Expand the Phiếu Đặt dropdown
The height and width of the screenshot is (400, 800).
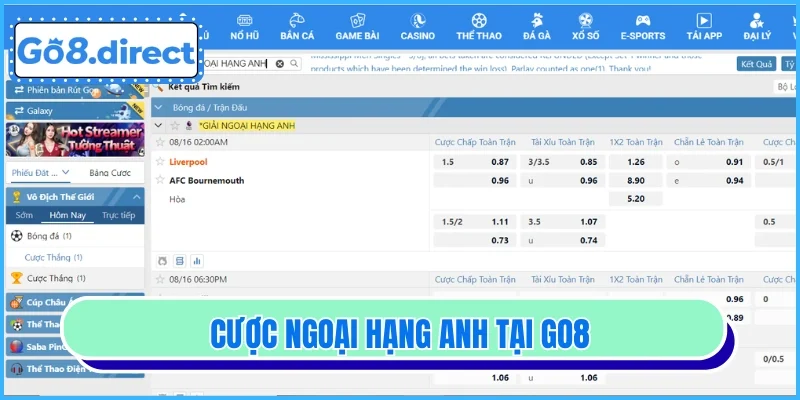click(x=40, y=173)
